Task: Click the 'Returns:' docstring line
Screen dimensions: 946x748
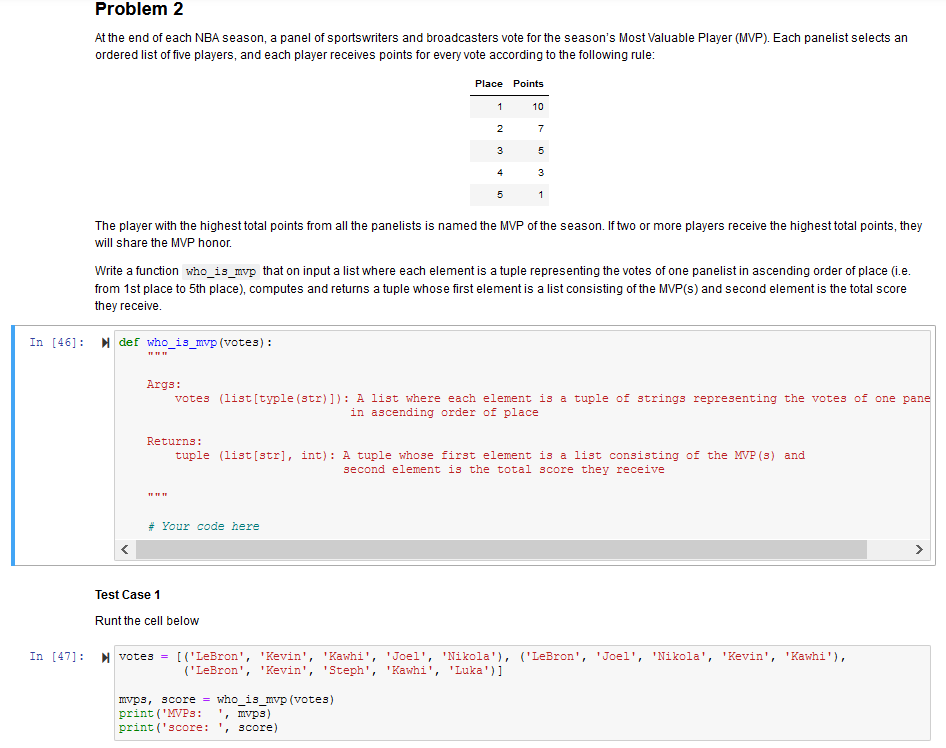Action: coord(174,441)
